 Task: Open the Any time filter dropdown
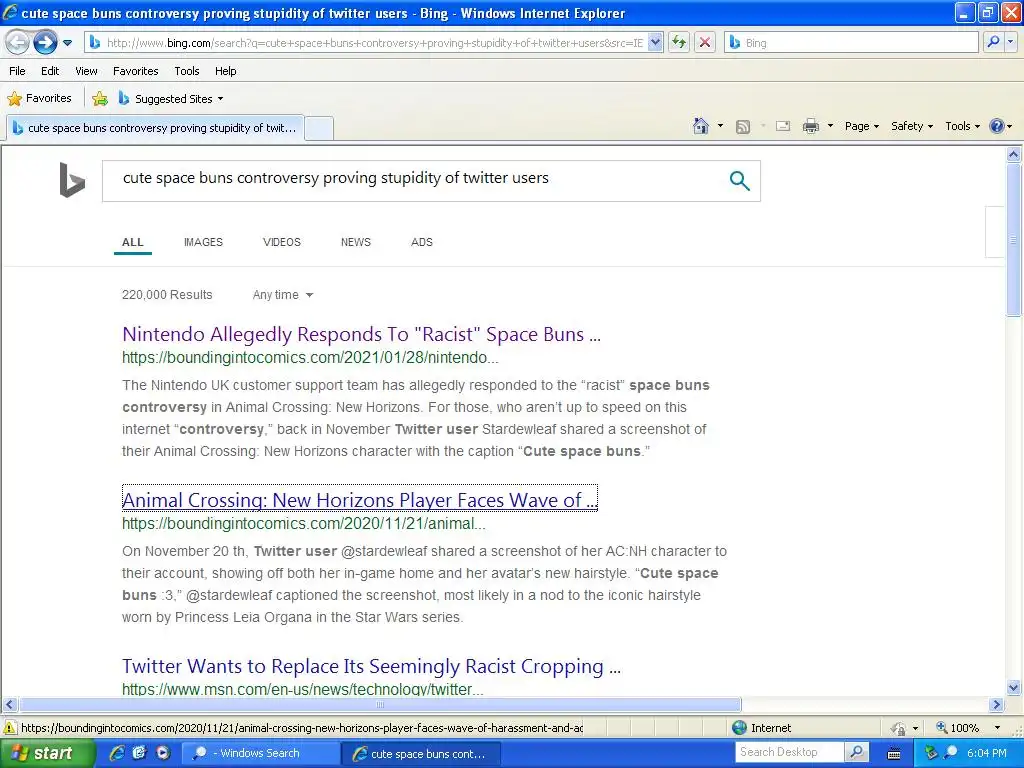tap(283, 295)
